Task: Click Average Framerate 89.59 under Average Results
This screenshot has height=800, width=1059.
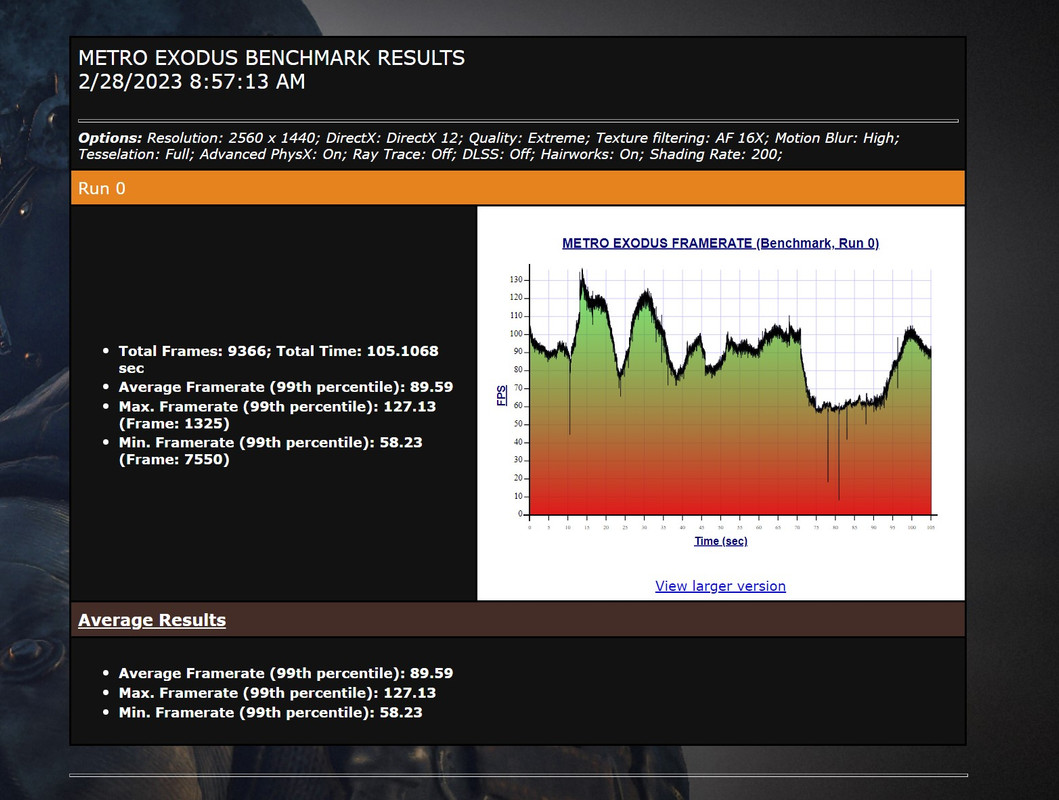Action: [286, 673]
